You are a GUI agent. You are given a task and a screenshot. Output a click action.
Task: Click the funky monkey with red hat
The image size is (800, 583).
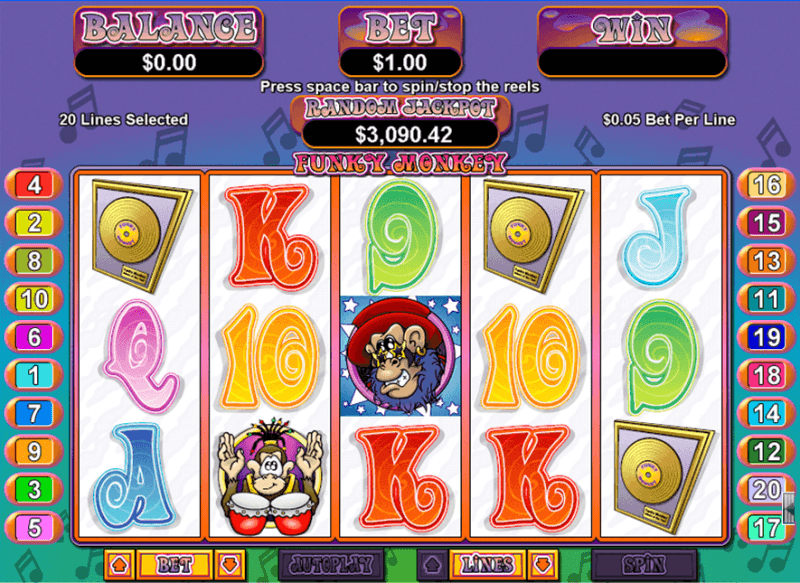400,356
